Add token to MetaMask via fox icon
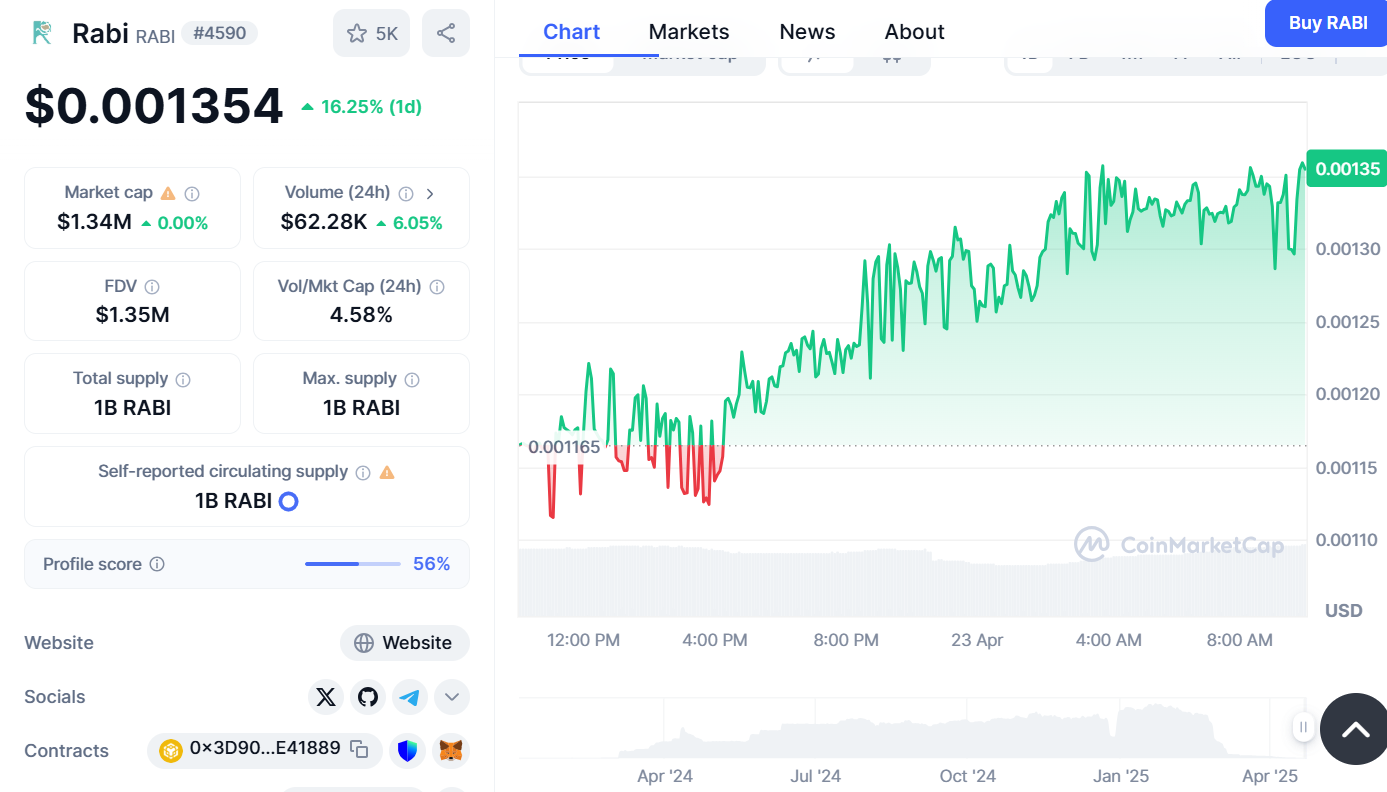 pos(451,750)
